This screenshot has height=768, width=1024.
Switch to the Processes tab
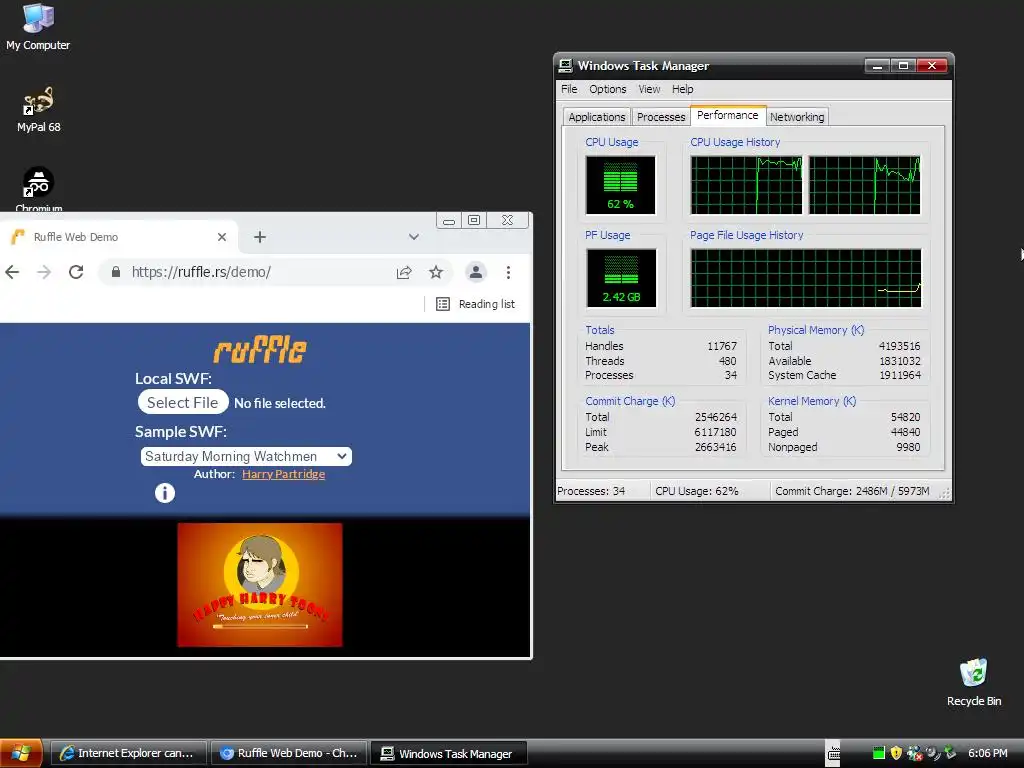661,117
